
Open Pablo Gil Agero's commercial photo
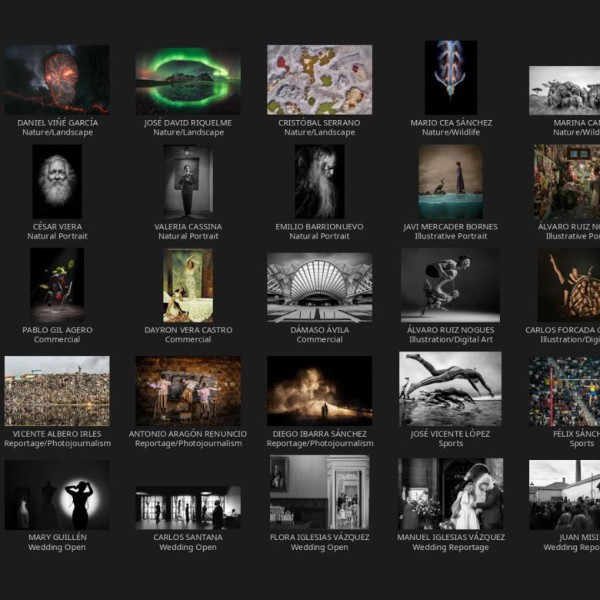point(57,285)
